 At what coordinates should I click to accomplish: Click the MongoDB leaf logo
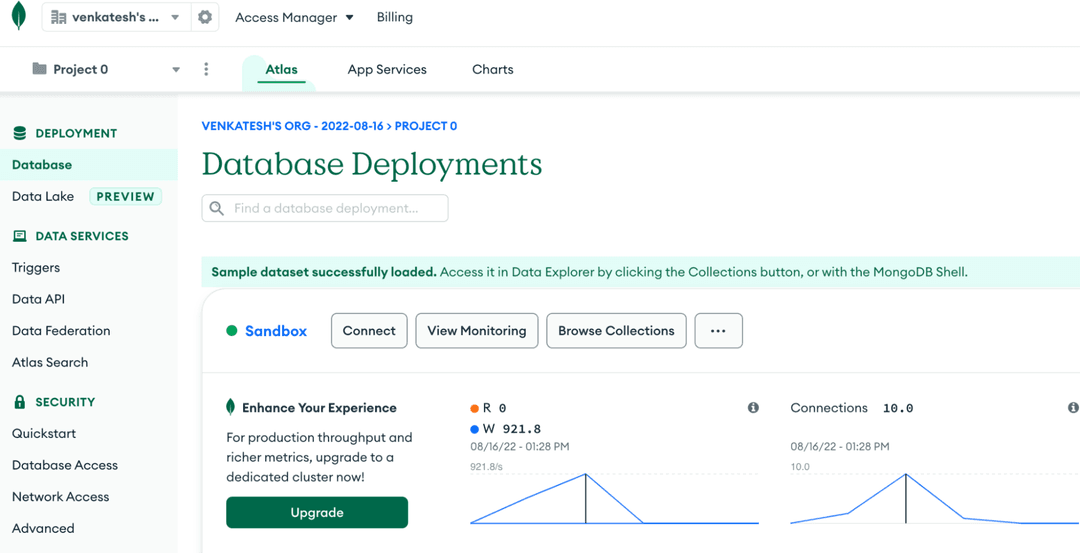pos(18,17)
